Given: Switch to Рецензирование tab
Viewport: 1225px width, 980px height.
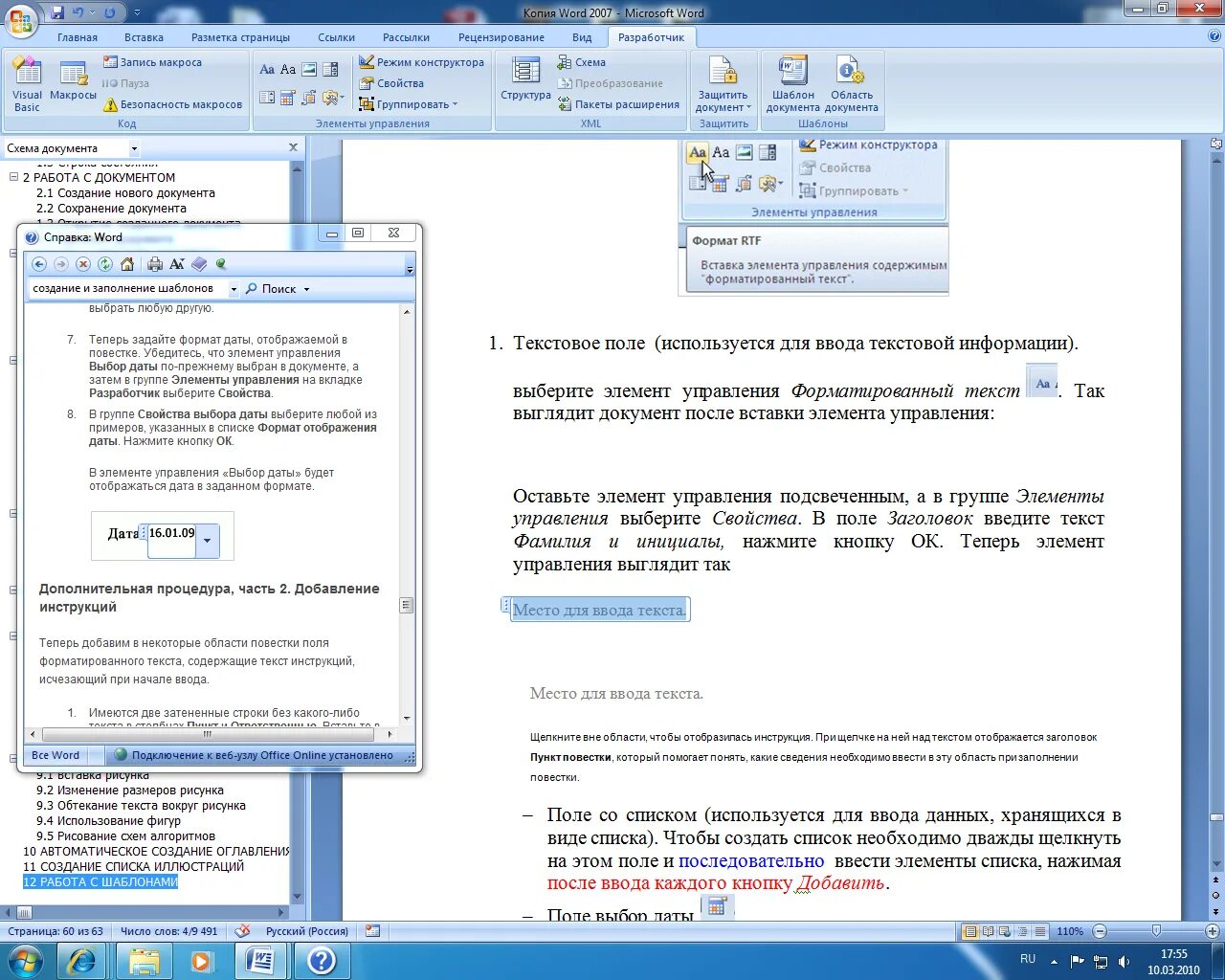Looking at the screenshot, I should [501, 37].
